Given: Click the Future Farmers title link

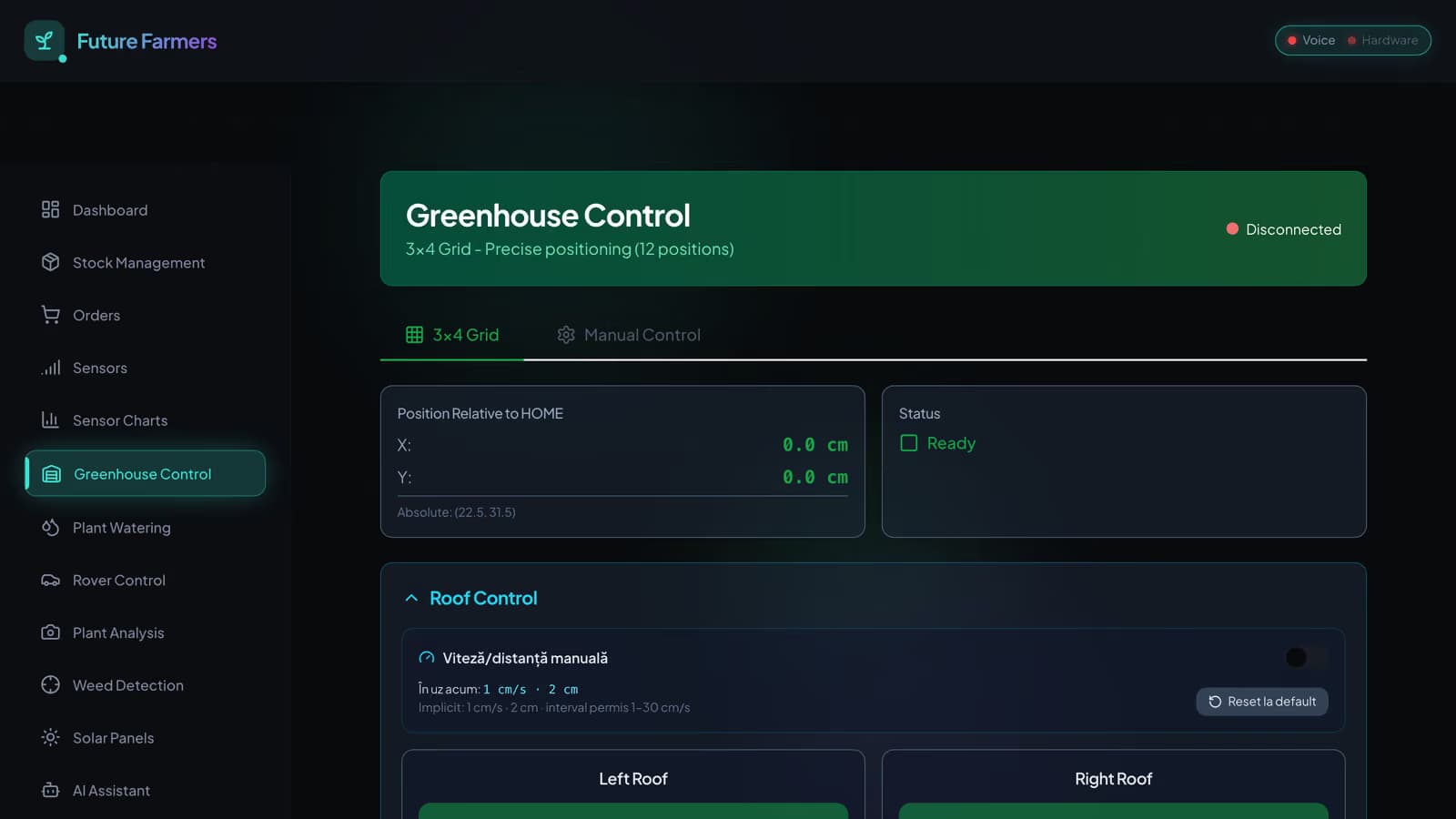Looking at the screenshot, I should click(x=147, y=41).
